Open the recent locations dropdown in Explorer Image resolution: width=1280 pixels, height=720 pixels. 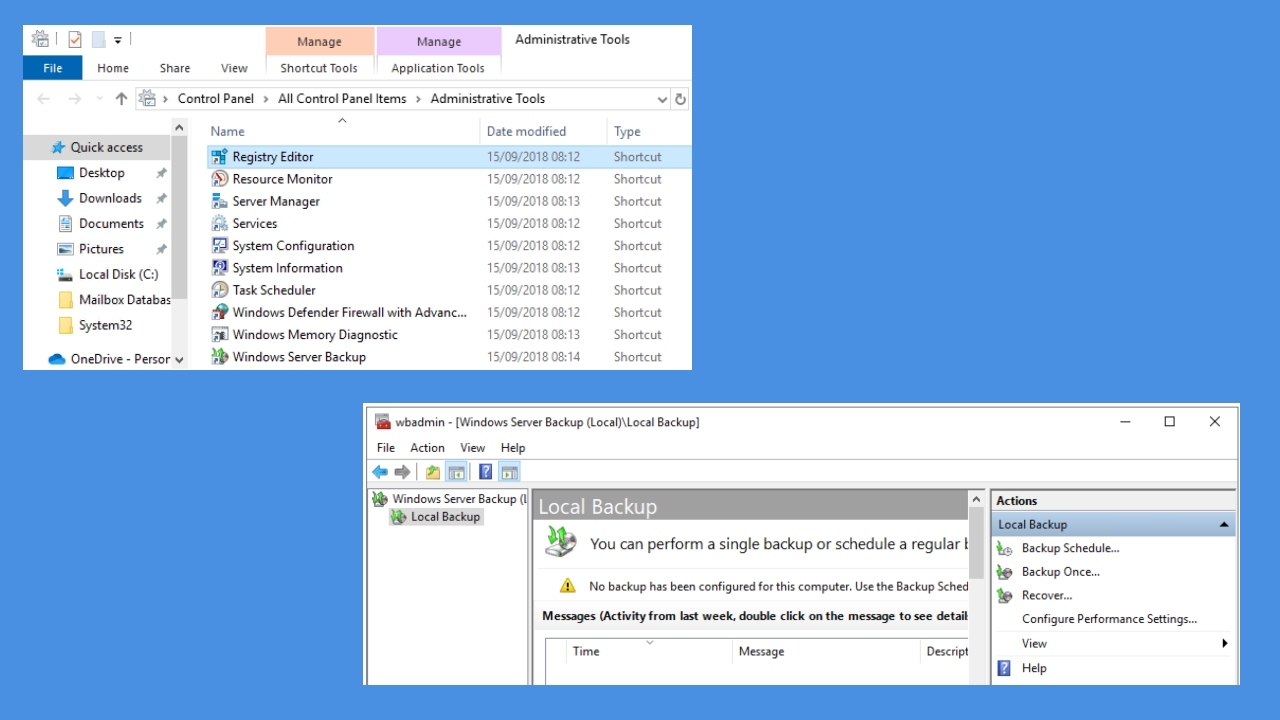pos(99,99)
